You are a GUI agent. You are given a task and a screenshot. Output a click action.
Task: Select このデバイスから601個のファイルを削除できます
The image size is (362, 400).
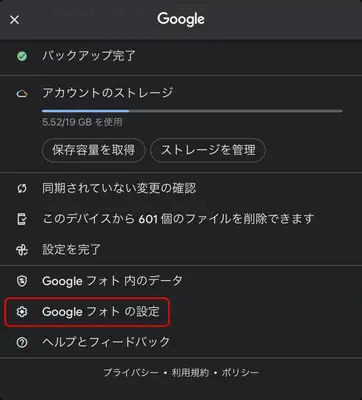click(x=181, y=219)
